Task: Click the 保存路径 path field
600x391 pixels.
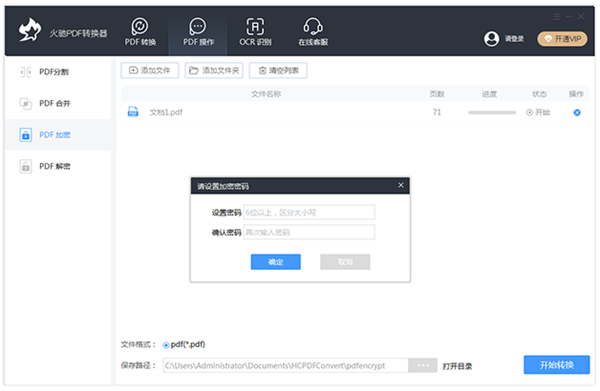Action: pos(285,365)
